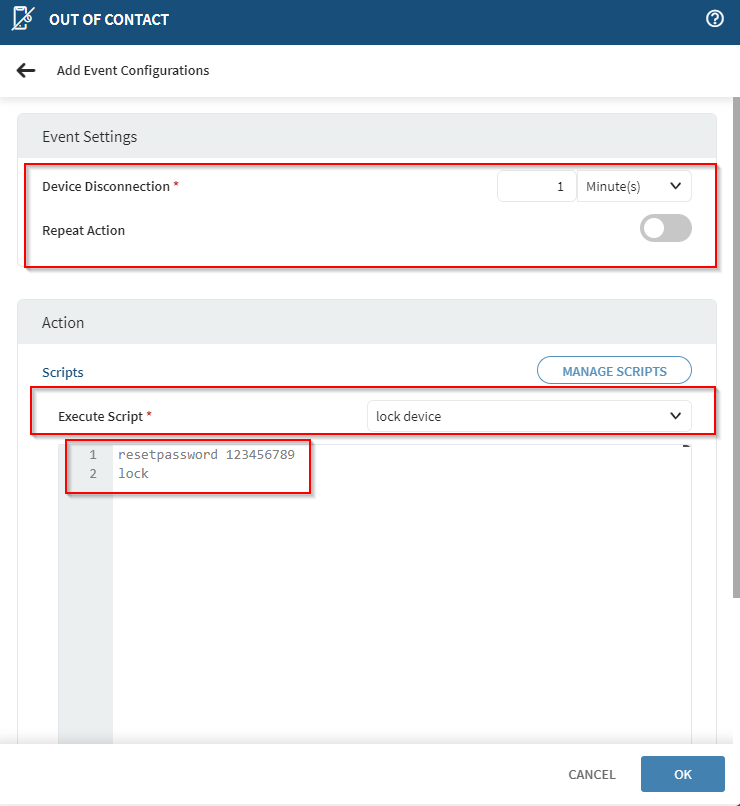
Task: Select the Scripts section label
Action: [63, 372]
